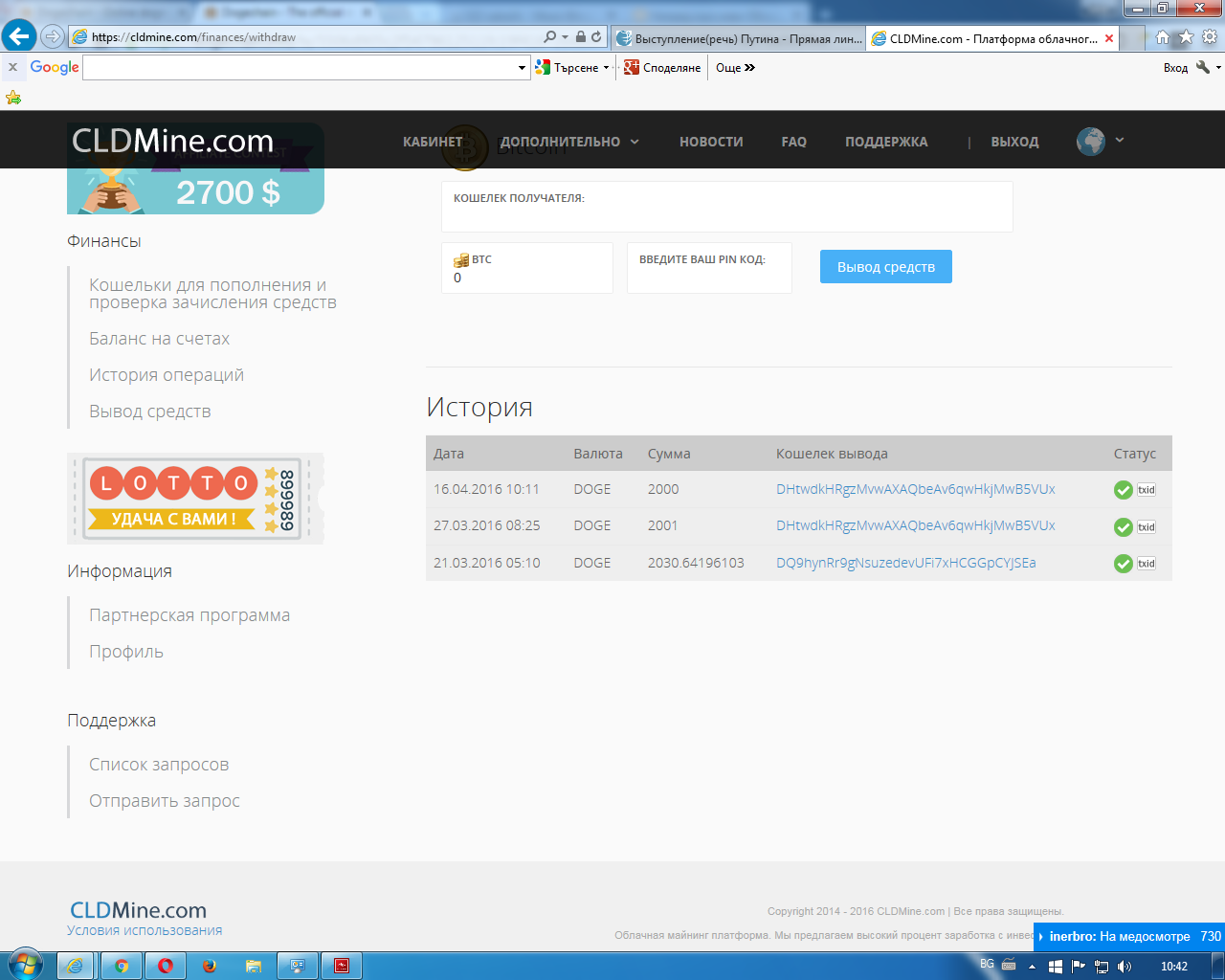Viewport: 1225px width, 980px height.
Task: Open История операций sidebar link
Action: tap(167, 375)
